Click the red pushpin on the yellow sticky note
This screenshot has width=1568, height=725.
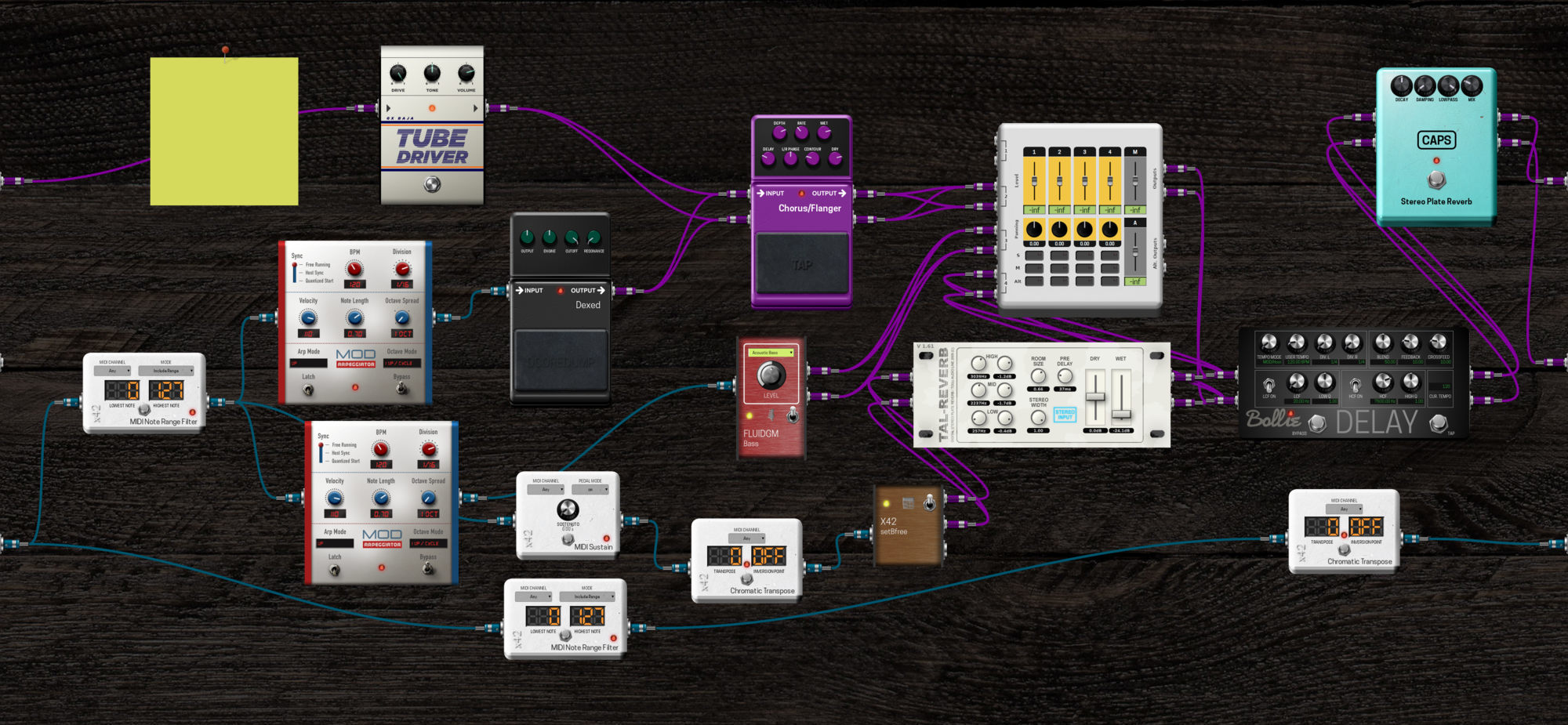coord(226,53)
